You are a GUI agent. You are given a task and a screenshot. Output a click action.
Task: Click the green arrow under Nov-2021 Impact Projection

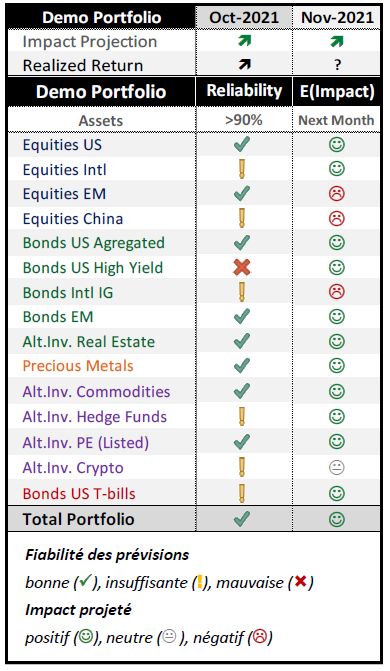pos(337,41)
